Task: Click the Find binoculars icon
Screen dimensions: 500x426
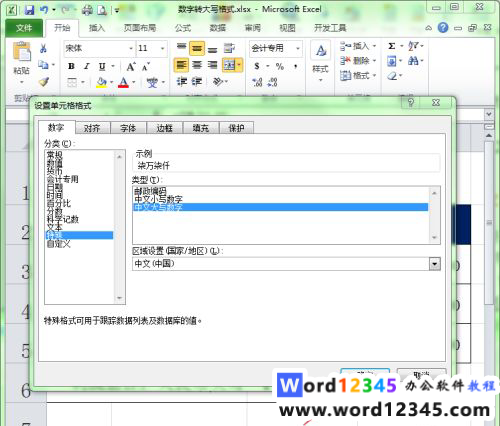Action: pyautogui.click(x=413, y=61)
